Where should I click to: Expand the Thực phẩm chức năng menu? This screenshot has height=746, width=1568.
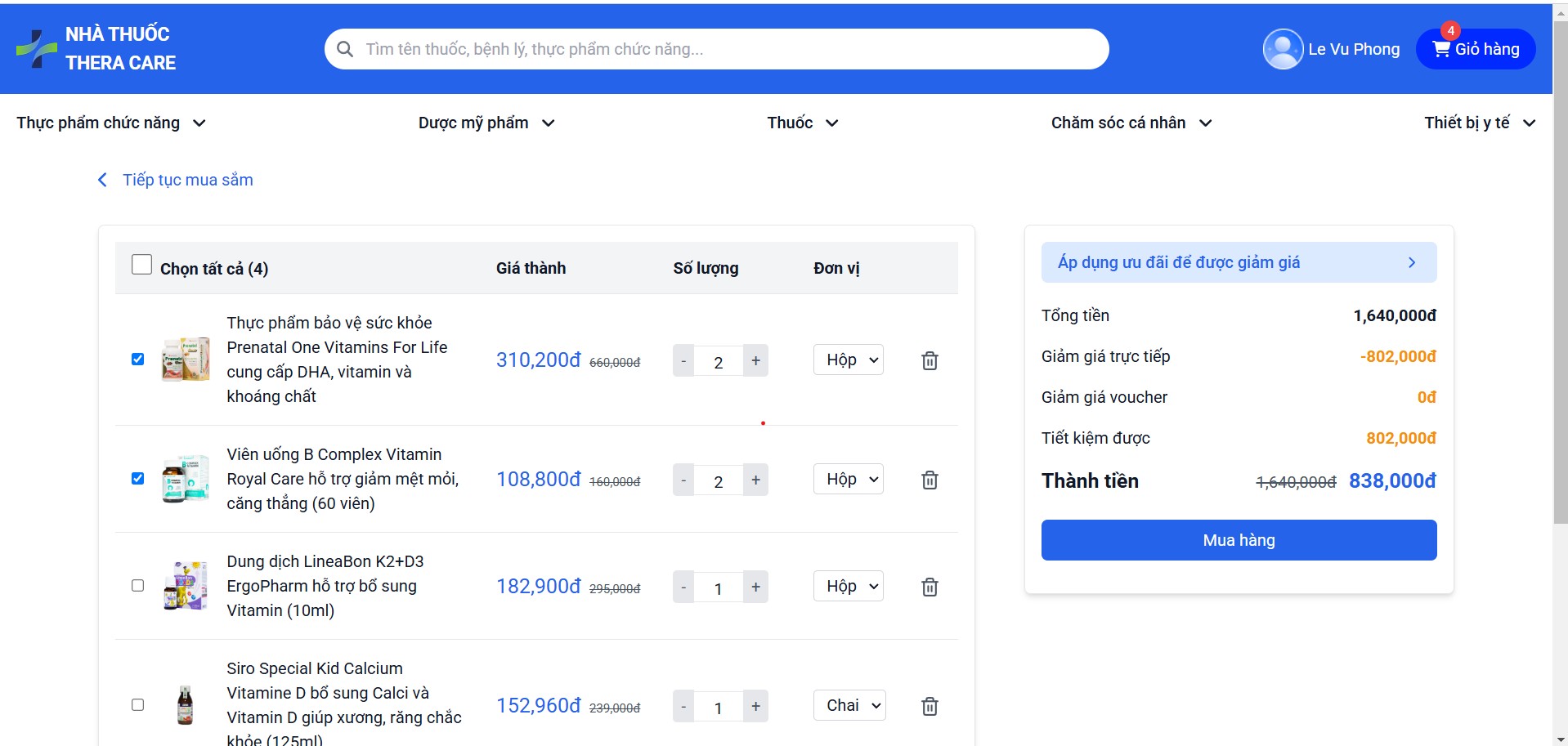[111, 123]
